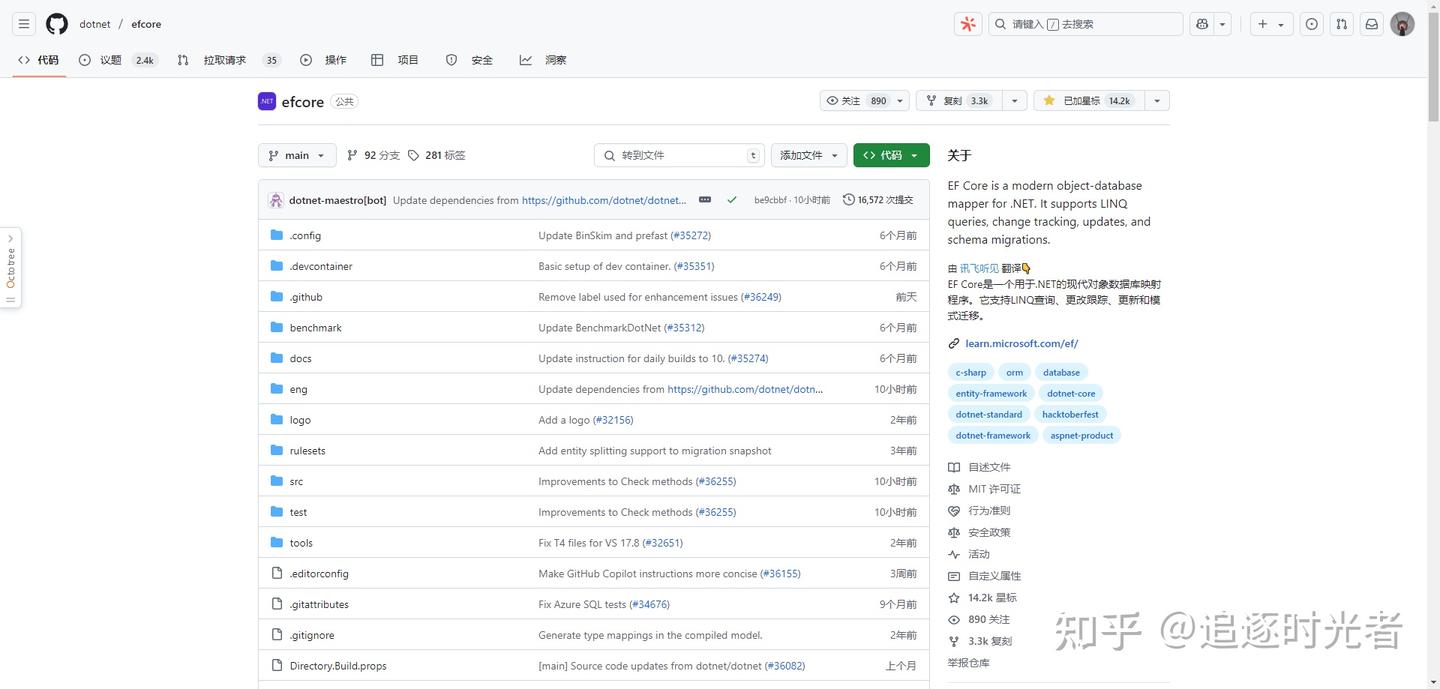Focus the Go to file field
1440x689 pixels.
pyautogui.click(x=679, y=155)
